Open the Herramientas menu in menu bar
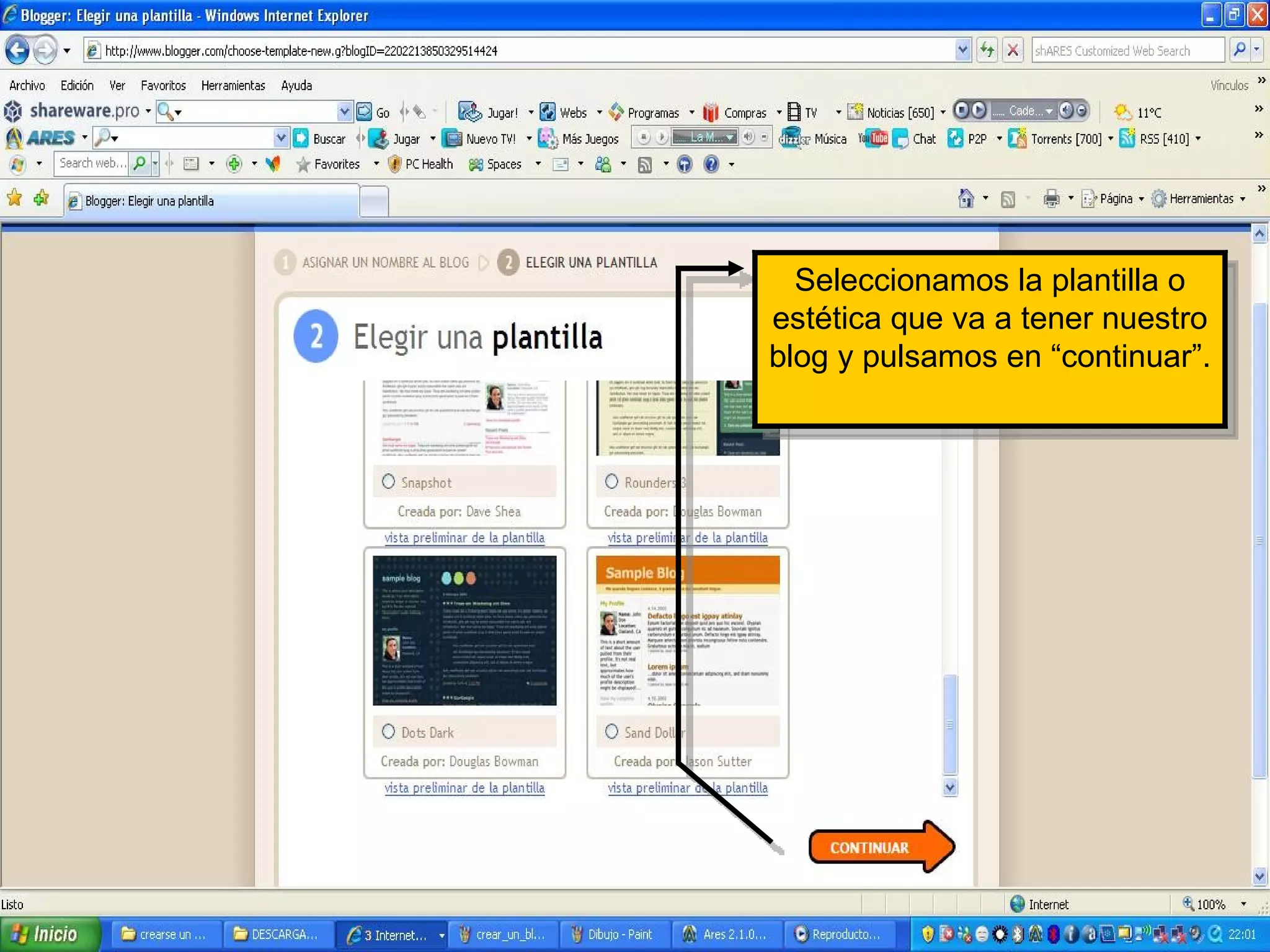Image resolution: width=1270 pixels, height=952 pixels. tap(233, 86)
